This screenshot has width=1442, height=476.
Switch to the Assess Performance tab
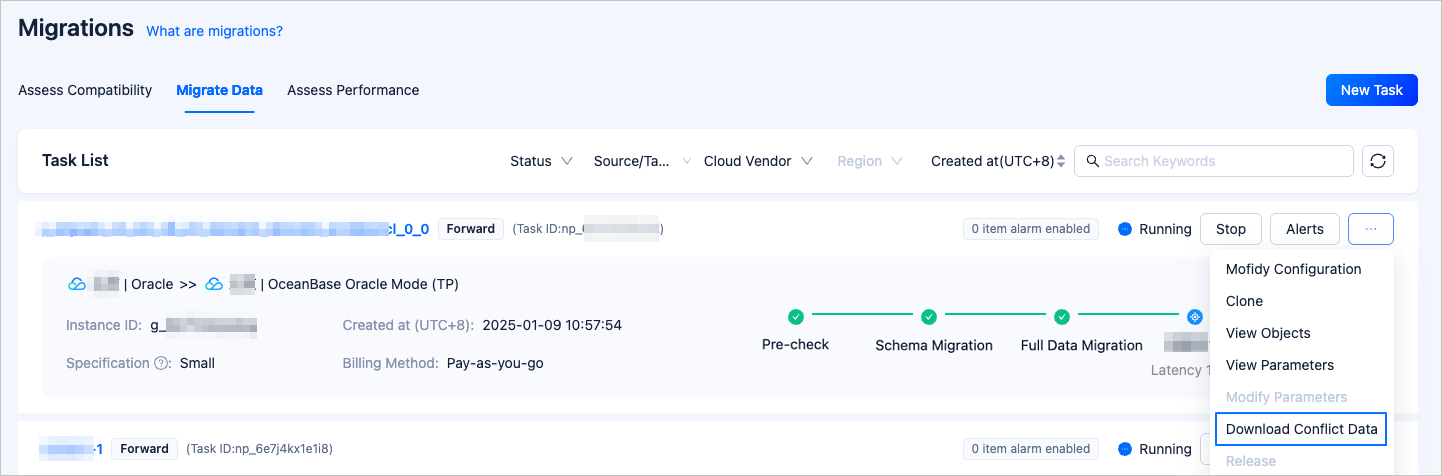(353, 90)
